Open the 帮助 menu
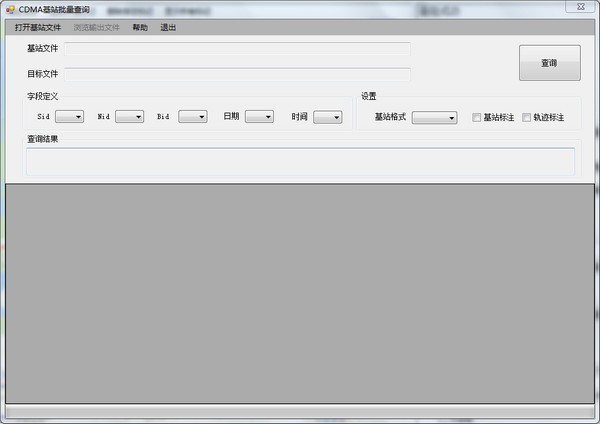600x424 pixels. [140, 28]
